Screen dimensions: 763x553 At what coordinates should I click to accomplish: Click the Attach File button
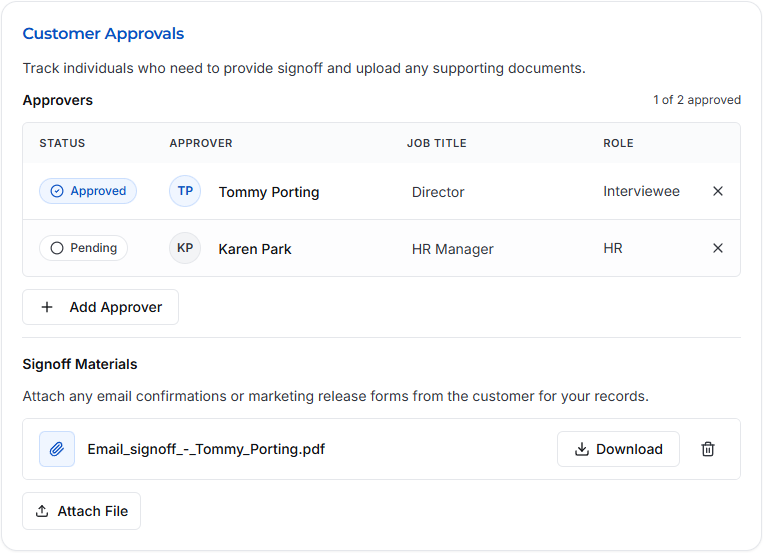(x=81, y=511)
